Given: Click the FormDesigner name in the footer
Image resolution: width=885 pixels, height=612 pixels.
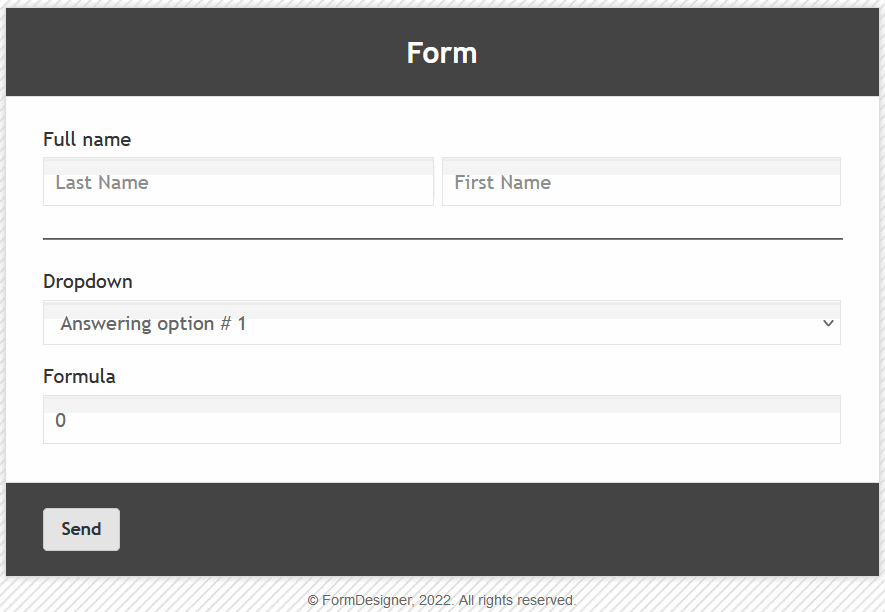Looking at the screenshot, I should 365,600.
